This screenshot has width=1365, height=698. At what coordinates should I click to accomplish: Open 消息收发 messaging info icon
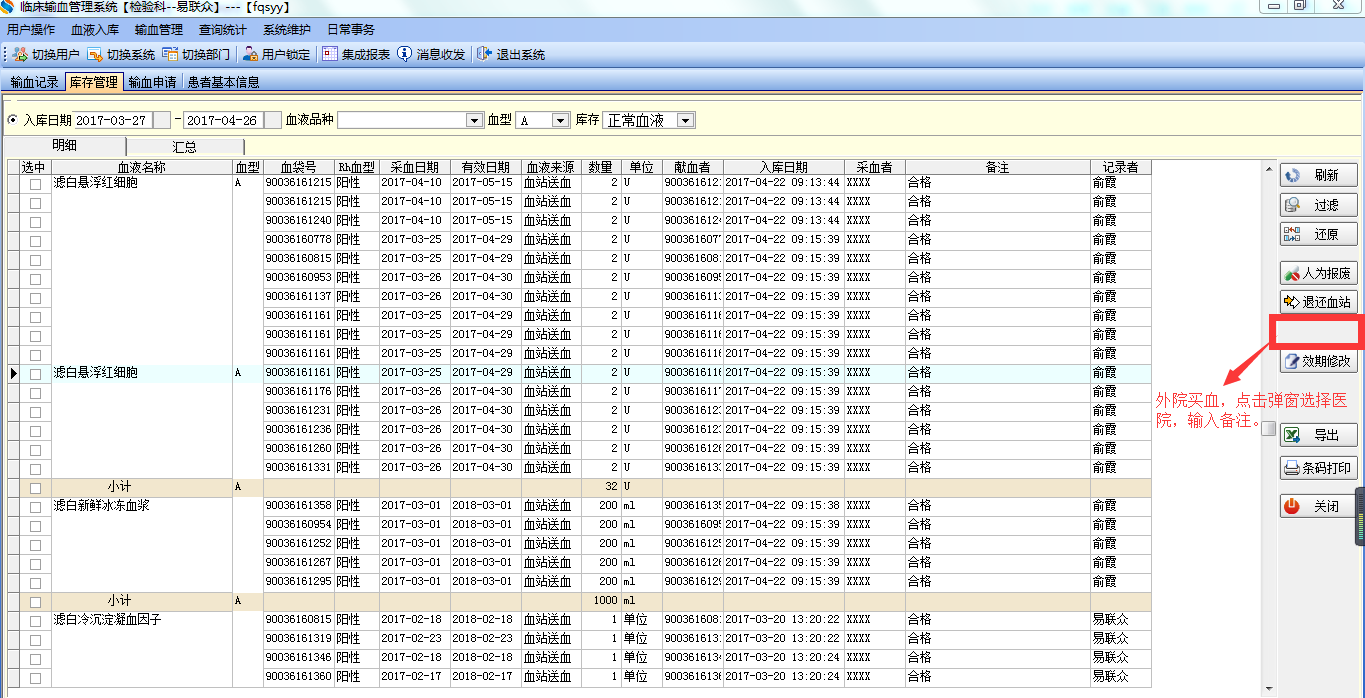(x=405, y=55)
